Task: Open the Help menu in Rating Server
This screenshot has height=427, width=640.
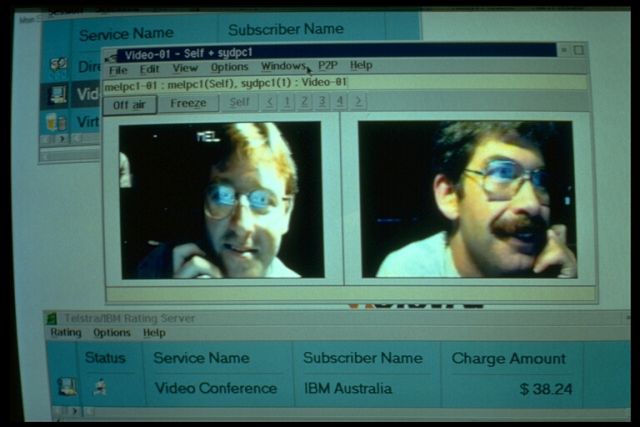Action: coord(154,333)
